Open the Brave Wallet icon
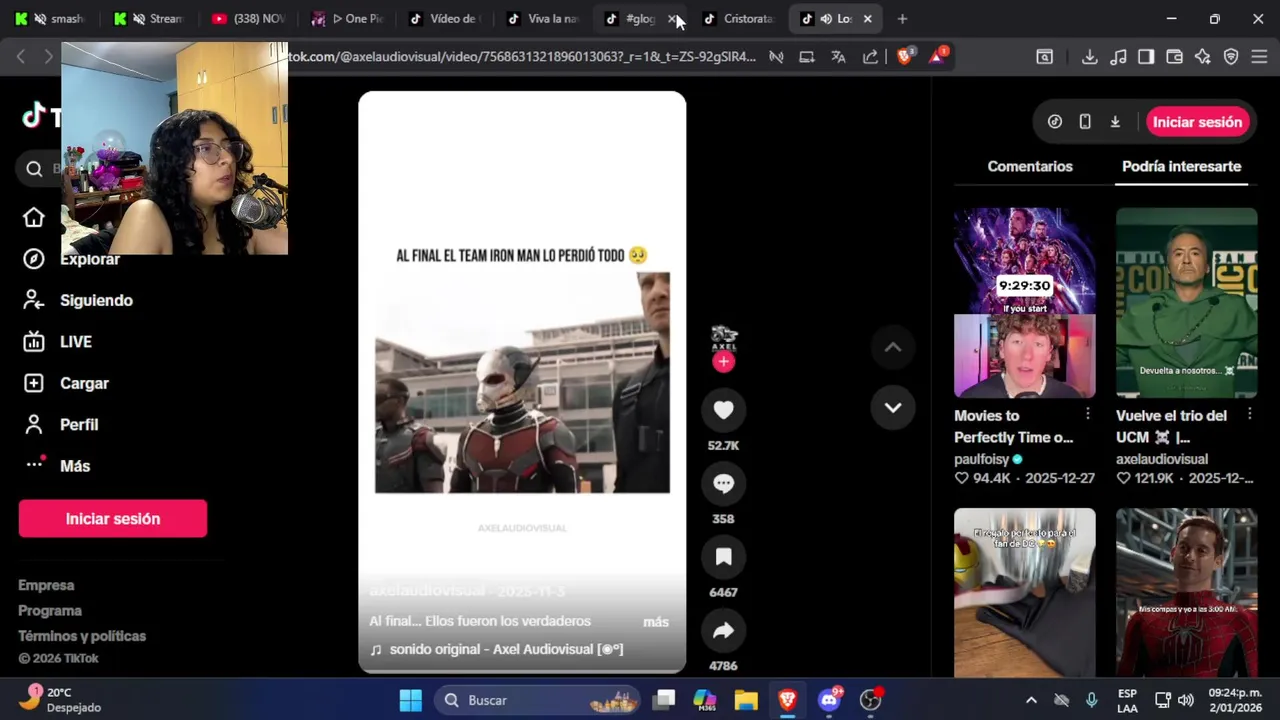The height and width of the screenshot is (720, 1280). [1174, 57]
